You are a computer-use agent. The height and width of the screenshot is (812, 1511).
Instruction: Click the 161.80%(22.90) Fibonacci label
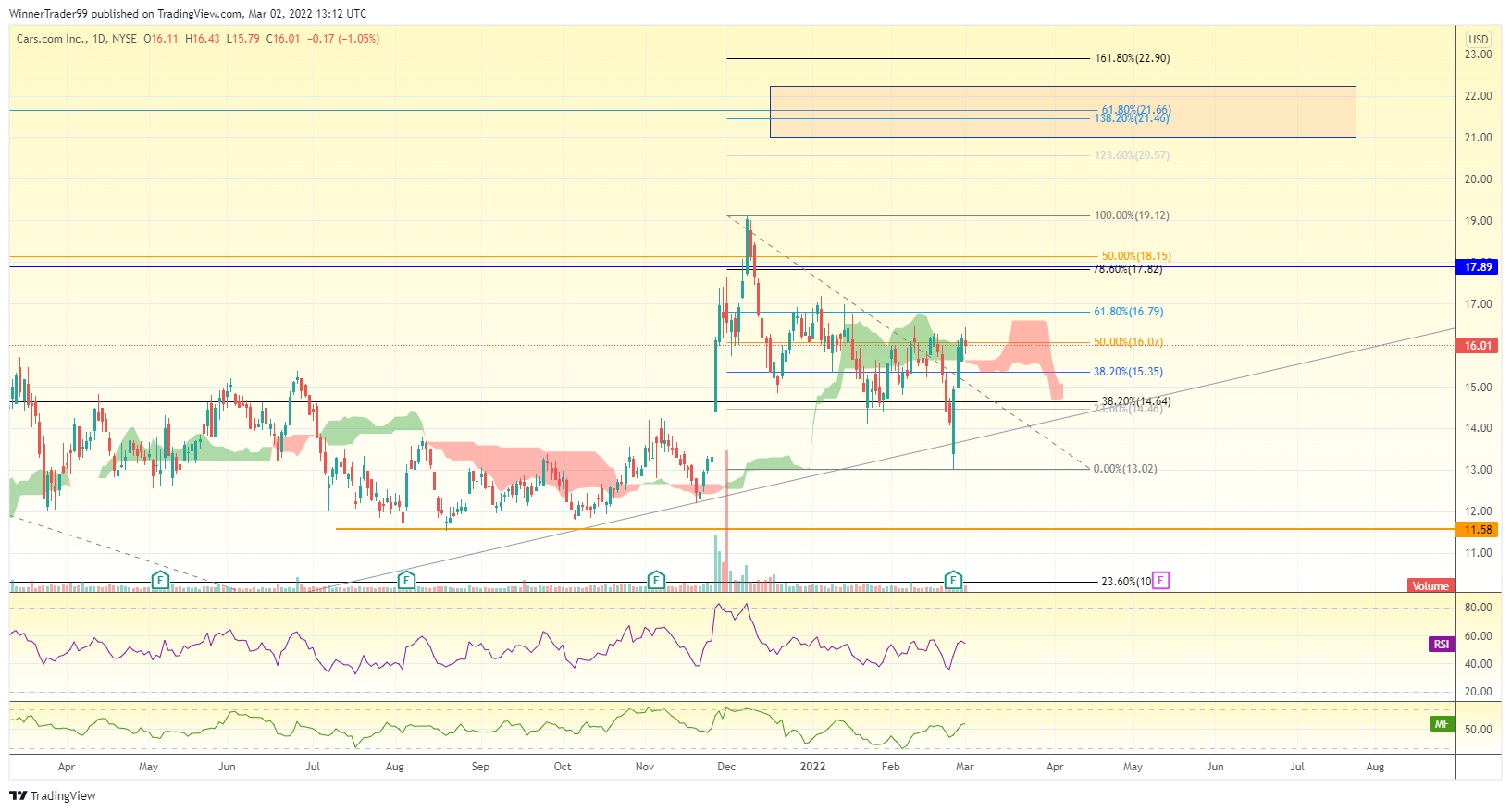coord(1132,58)
